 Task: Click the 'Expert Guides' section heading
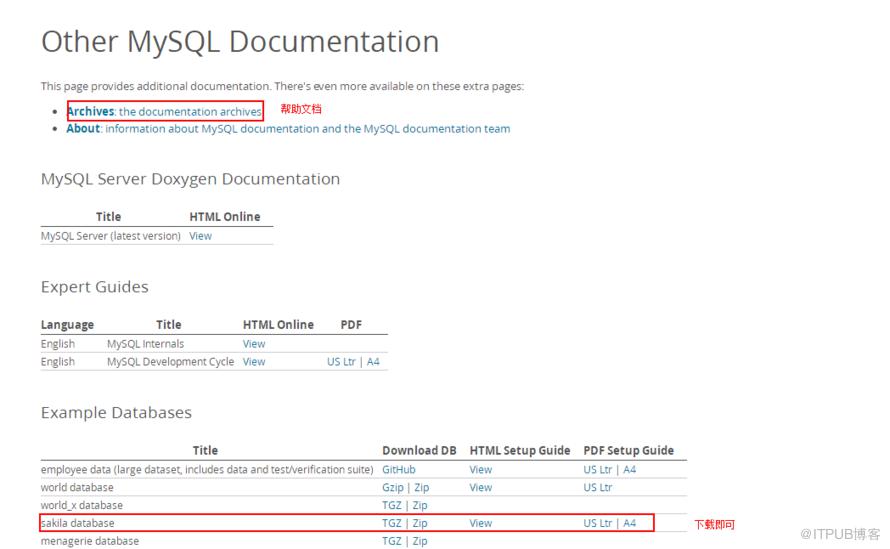tap(95, 287)
